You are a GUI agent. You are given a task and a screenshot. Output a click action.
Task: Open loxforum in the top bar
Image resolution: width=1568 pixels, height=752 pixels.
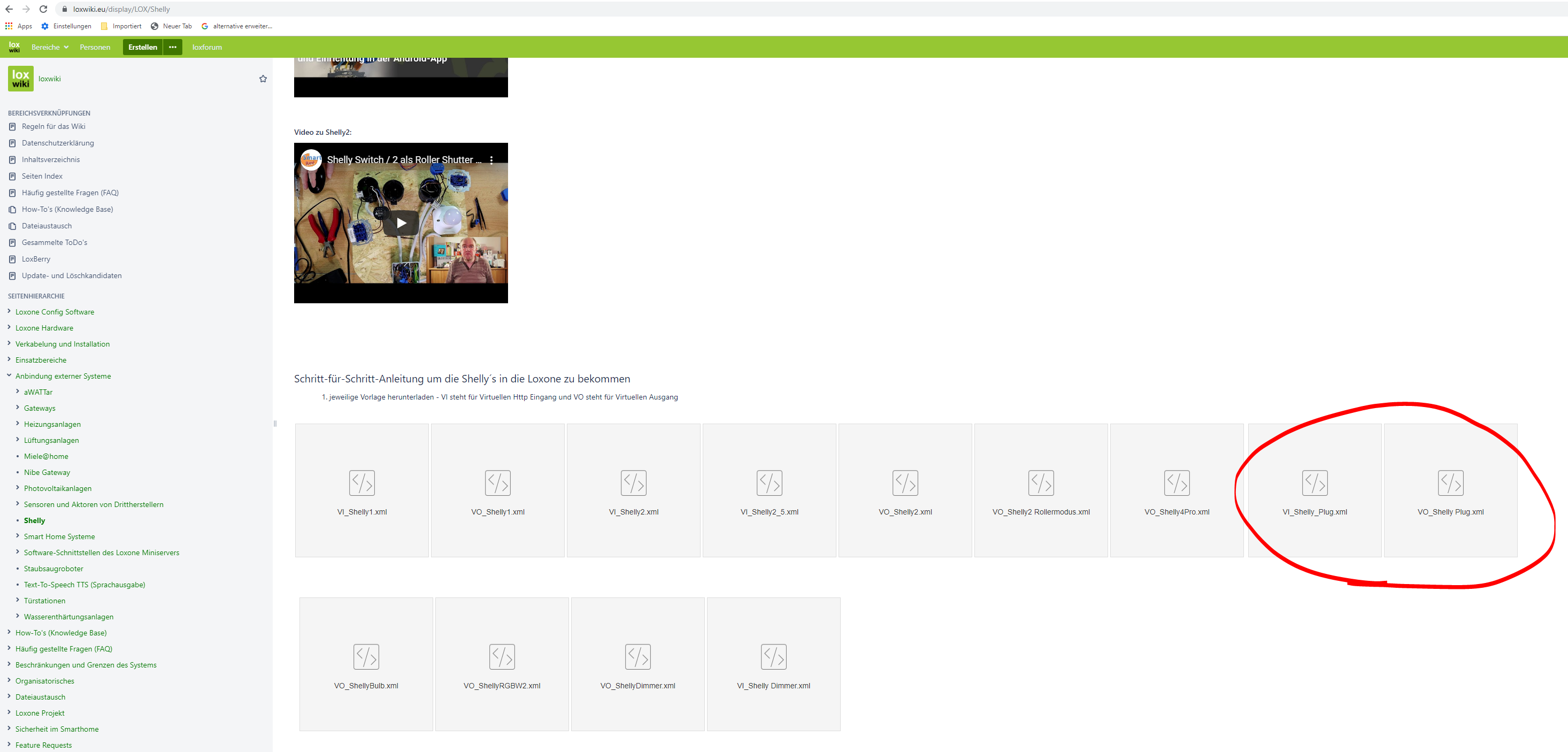[207, 47]
